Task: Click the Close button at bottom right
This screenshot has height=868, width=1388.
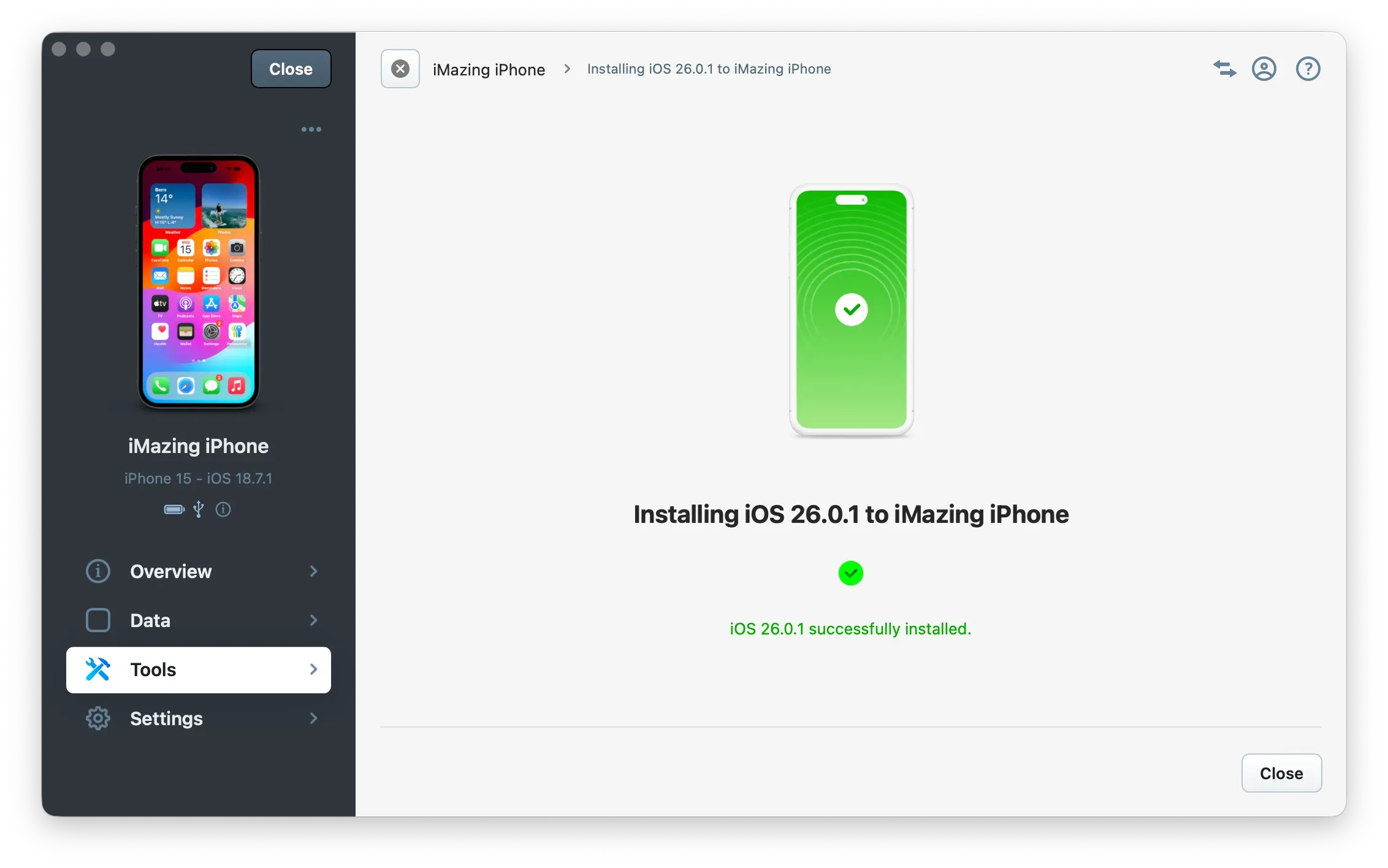Action: coord(1281,773)
